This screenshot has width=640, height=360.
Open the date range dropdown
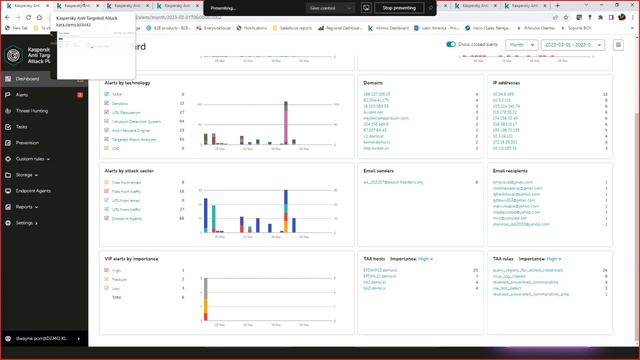pos(573,45)
